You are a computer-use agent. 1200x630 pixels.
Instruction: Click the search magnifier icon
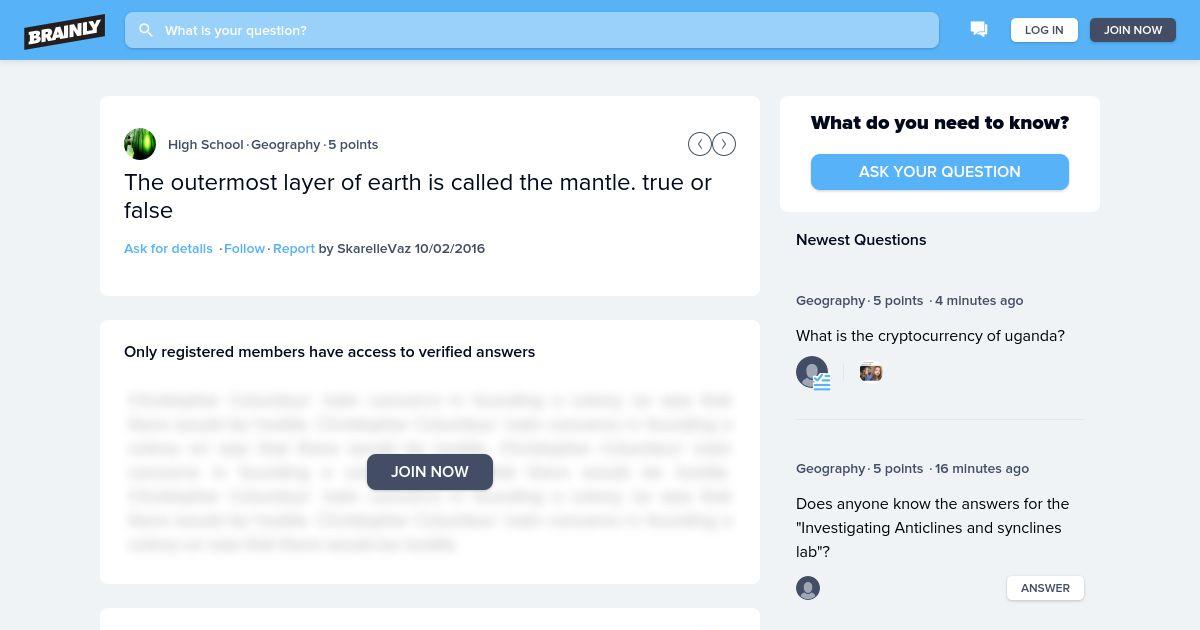146,30
